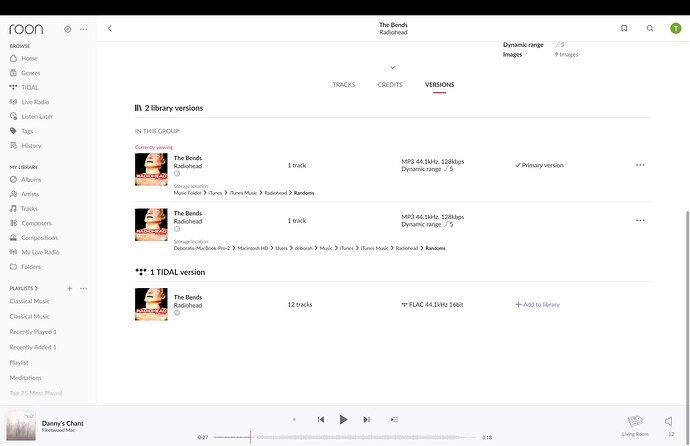Open Albums in My Library

[x=26, y=179]
